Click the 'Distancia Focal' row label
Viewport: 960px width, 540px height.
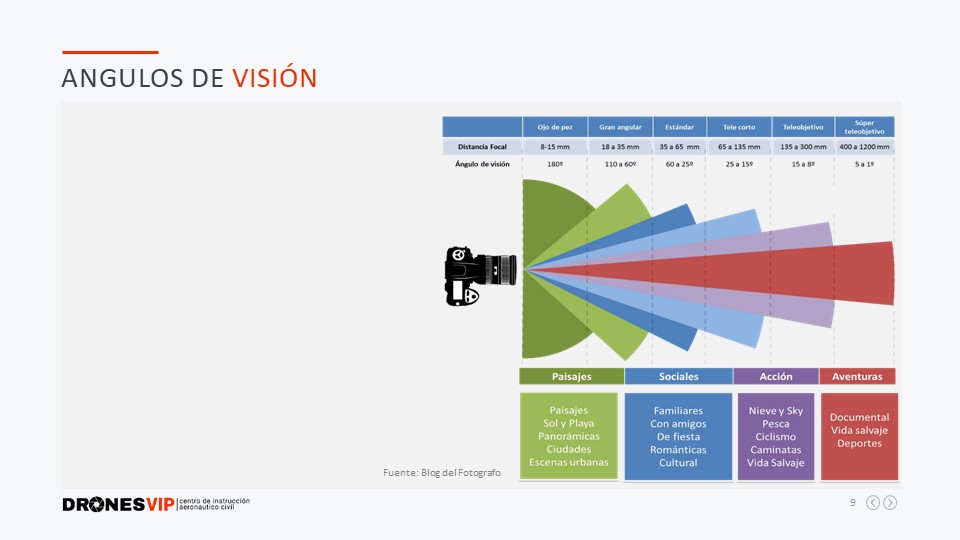[482, 147]
